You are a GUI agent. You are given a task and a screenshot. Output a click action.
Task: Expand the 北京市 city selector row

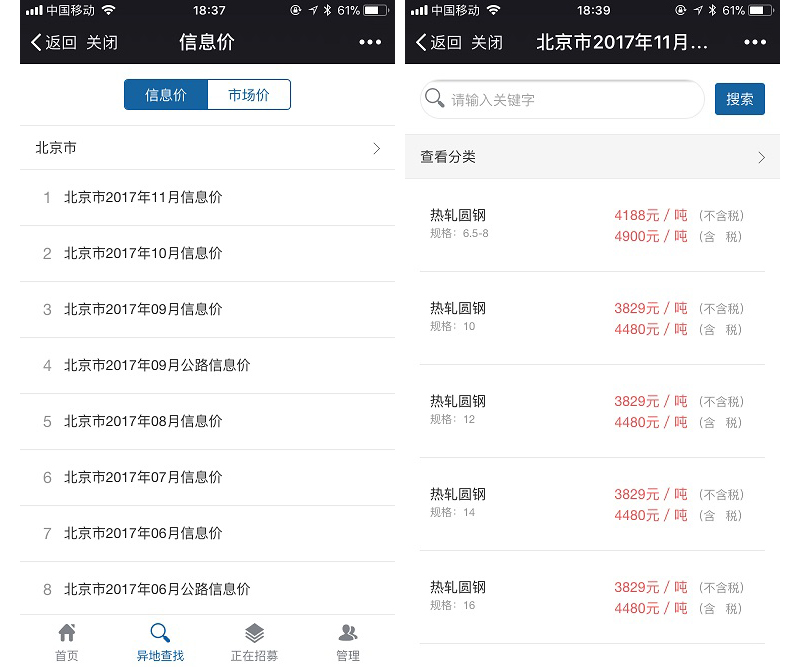pos(207,148)
